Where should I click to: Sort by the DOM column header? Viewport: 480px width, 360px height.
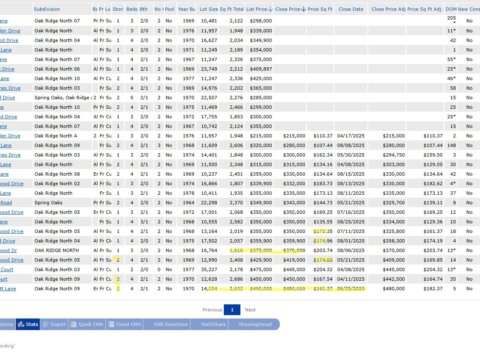[451, 9]
